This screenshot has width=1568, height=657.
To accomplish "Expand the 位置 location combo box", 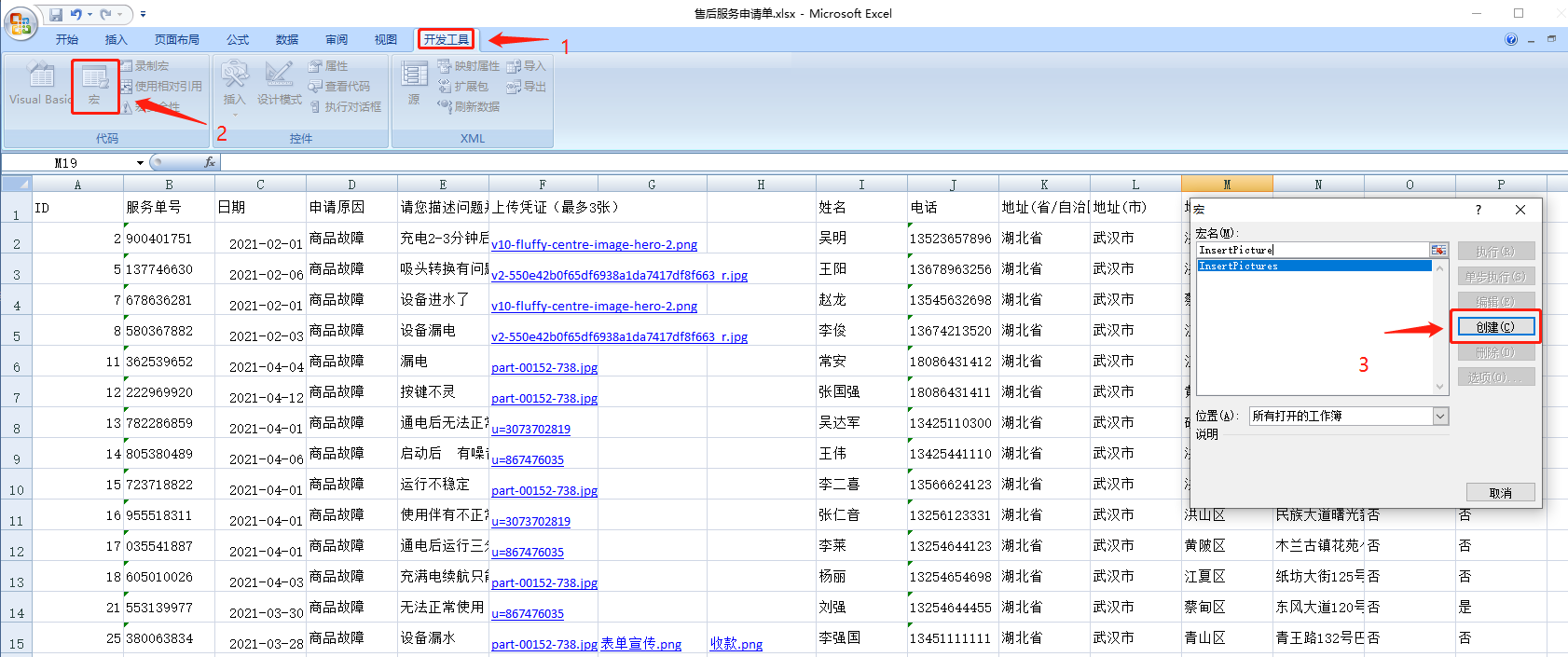I will 1440,417.
